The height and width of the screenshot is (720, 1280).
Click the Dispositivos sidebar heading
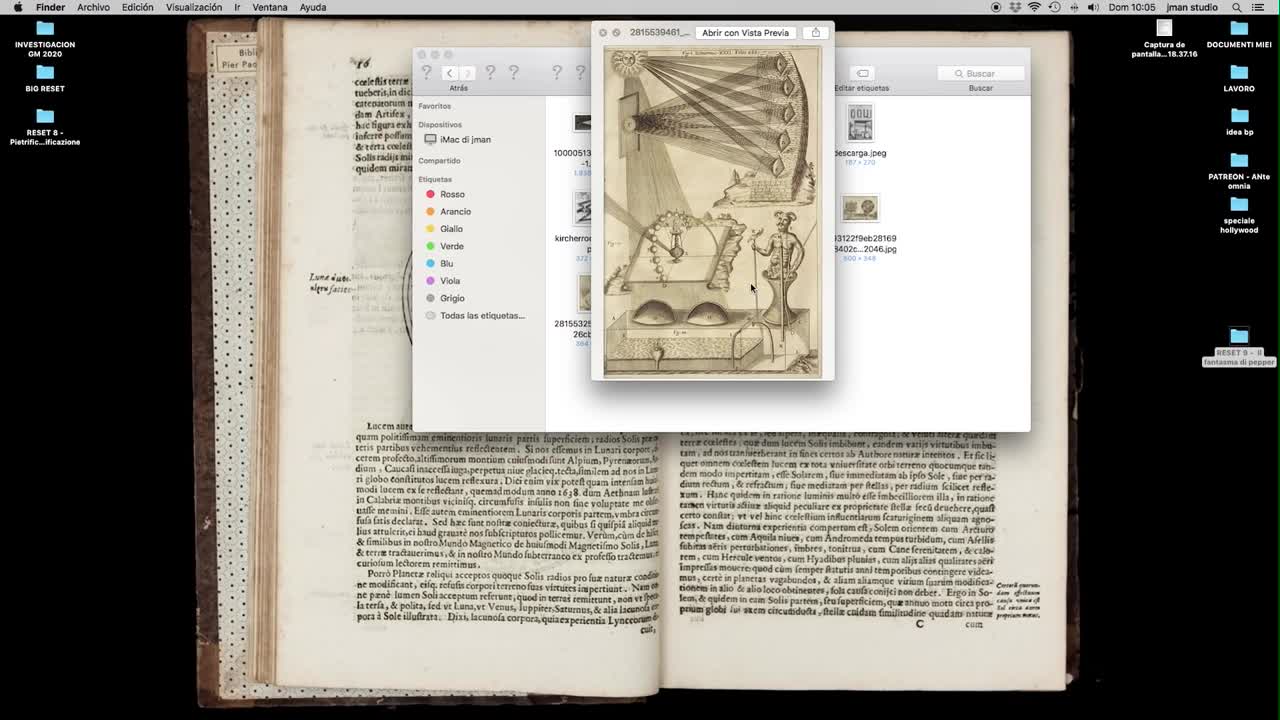[x=440, y=125]
